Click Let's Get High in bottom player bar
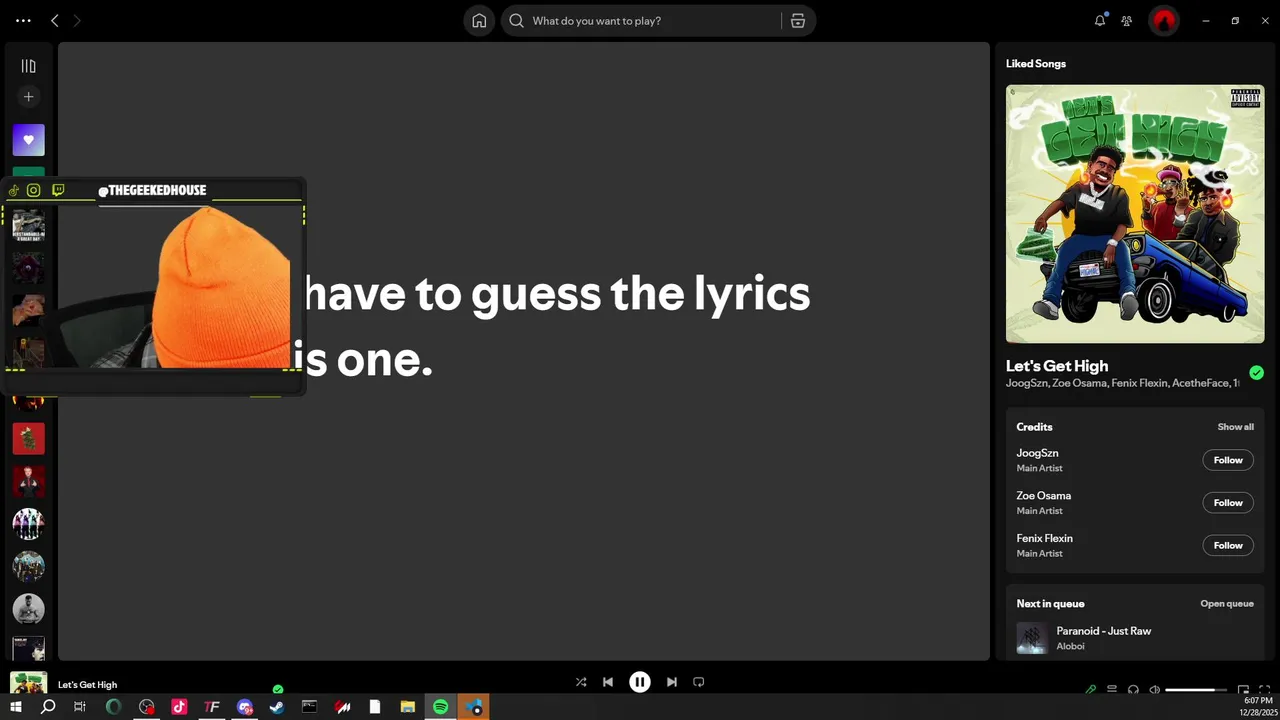The image size is (1280, 720). coord(87,685)
